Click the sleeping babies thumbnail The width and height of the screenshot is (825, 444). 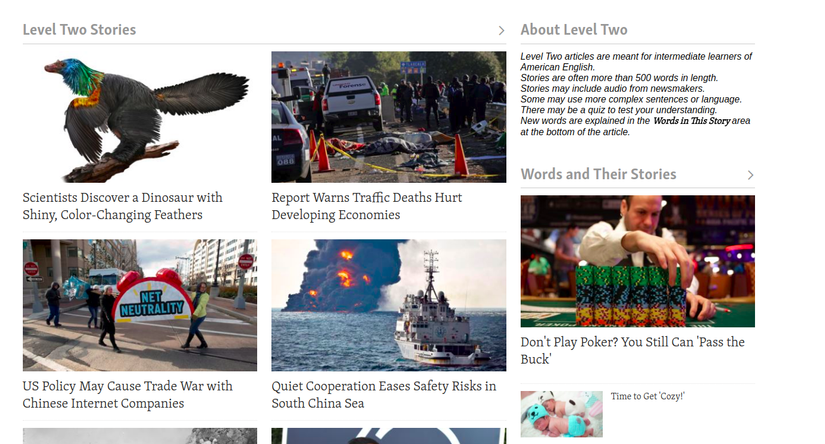[561, 414]
